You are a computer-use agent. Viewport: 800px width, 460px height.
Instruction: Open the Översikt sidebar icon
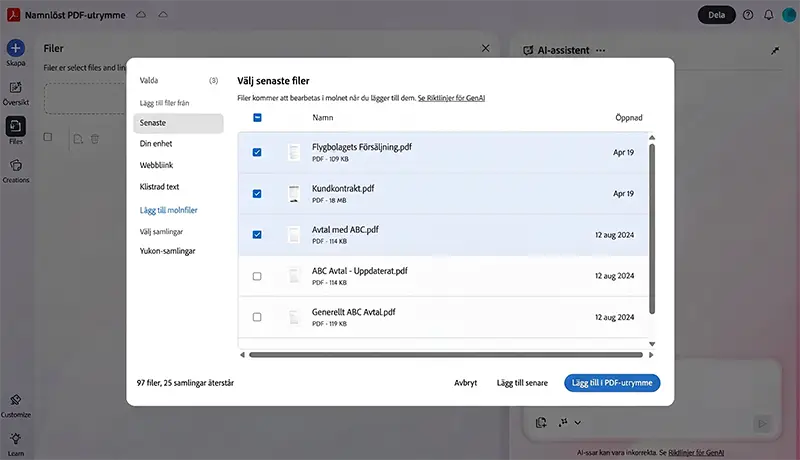tap(15, 87)
